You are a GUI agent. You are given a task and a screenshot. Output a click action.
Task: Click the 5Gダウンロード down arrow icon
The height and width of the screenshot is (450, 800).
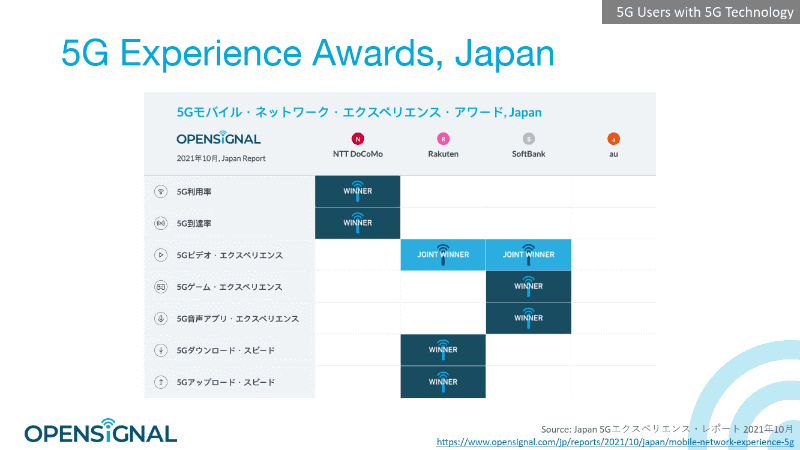coord(161,351)
